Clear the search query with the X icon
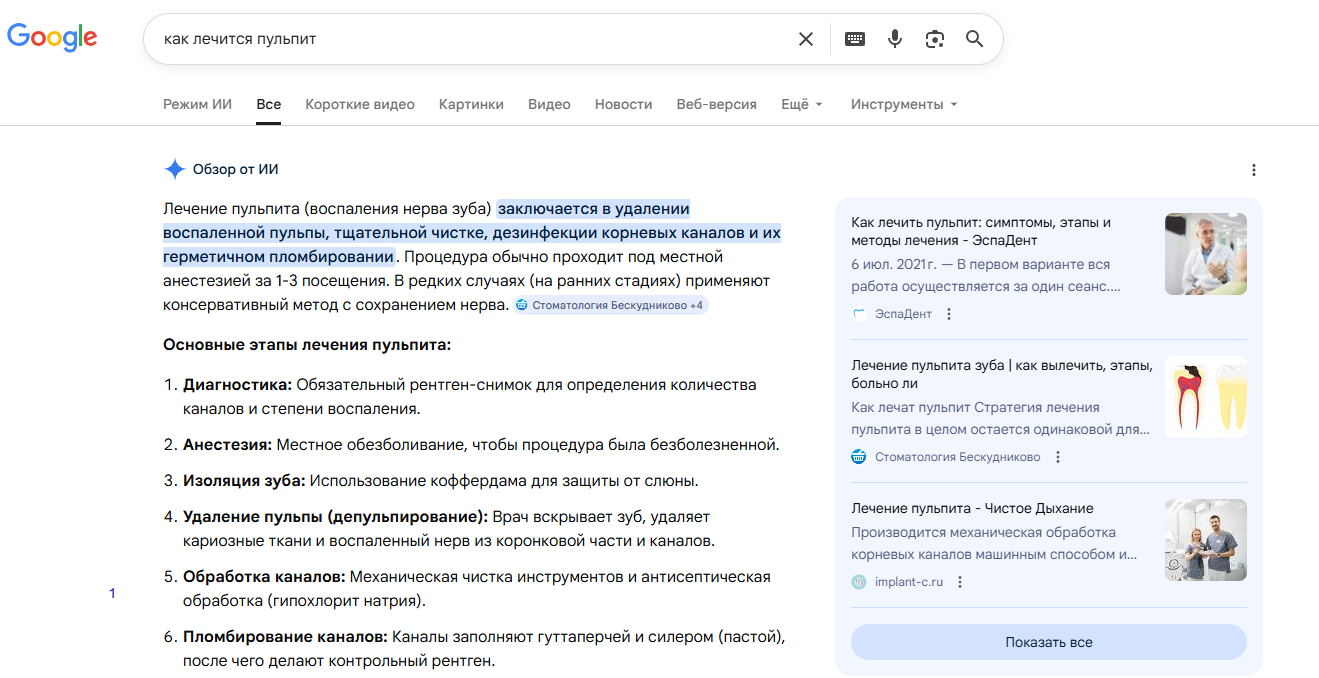1319x678 pixels. (x=806, y=38)
